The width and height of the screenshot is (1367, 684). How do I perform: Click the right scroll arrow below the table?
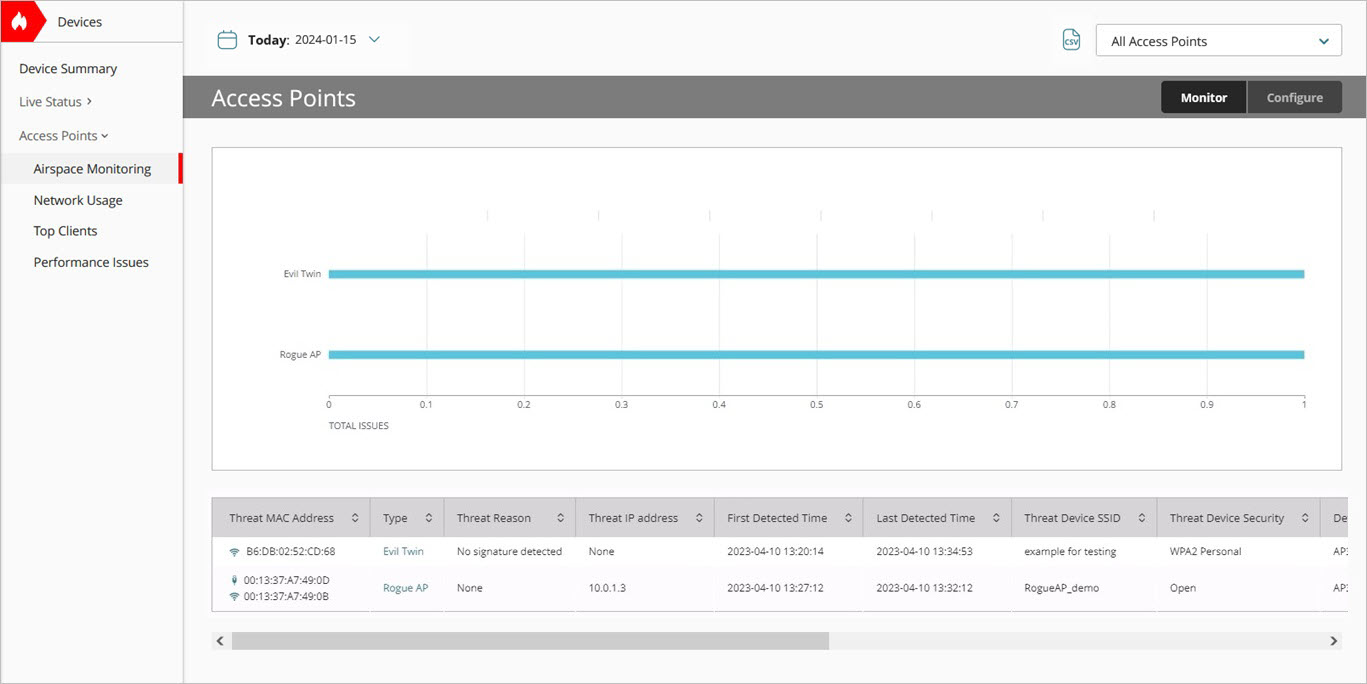tap(1333, 640)
